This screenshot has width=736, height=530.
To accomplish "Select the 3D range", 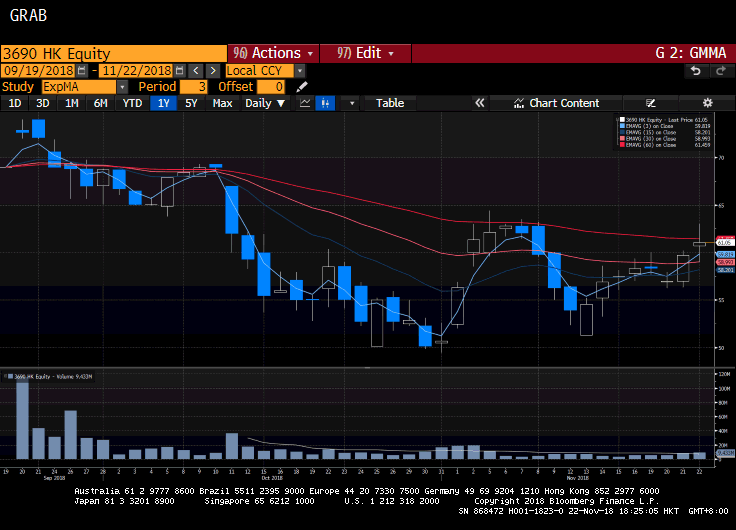I will pos(43,103).
